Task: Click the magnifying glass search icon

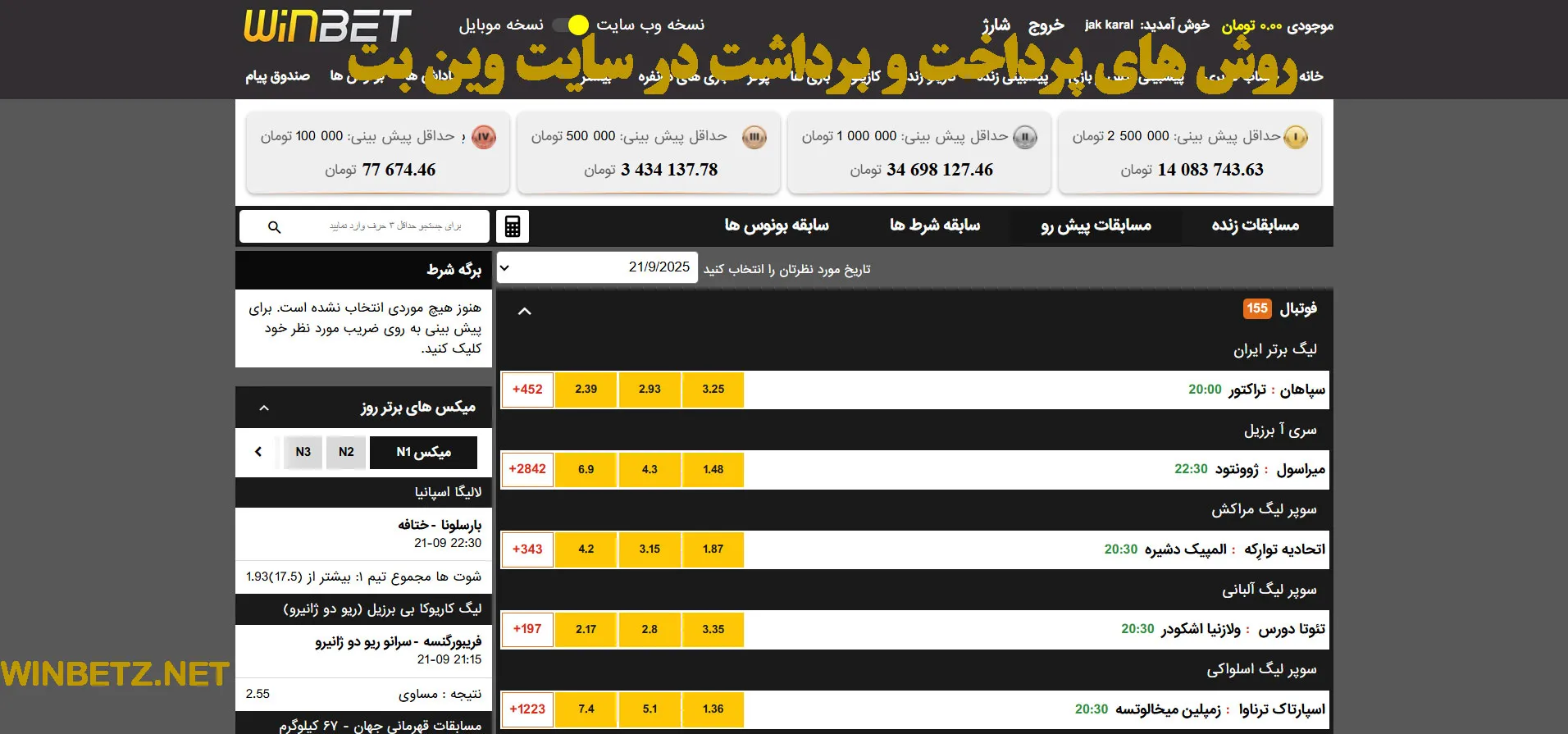Action: point(275,227)
